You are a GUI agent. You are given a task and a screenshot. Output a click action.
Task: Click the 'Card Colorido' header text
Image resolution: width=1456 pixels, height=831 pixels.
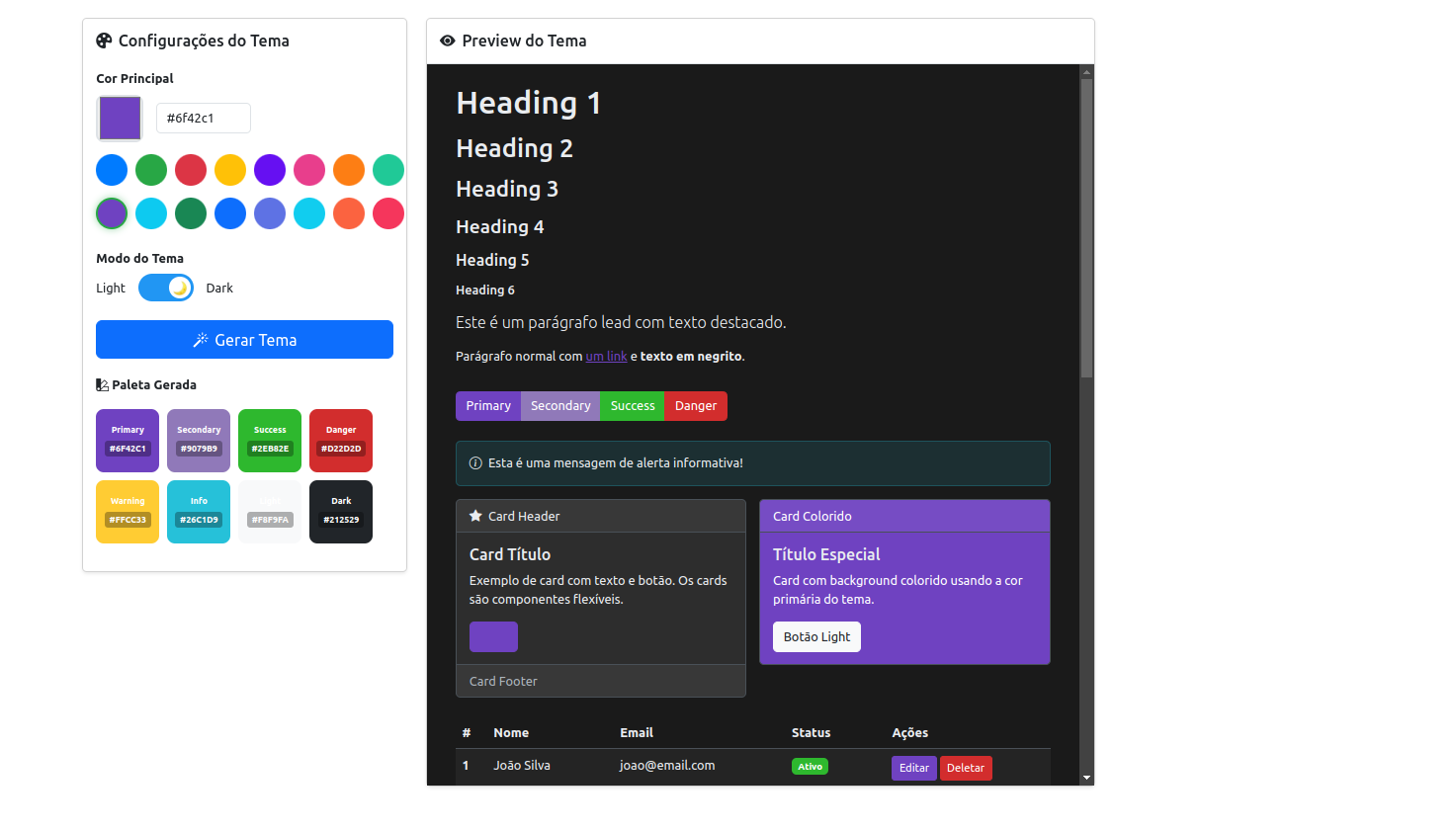(813, 517)
